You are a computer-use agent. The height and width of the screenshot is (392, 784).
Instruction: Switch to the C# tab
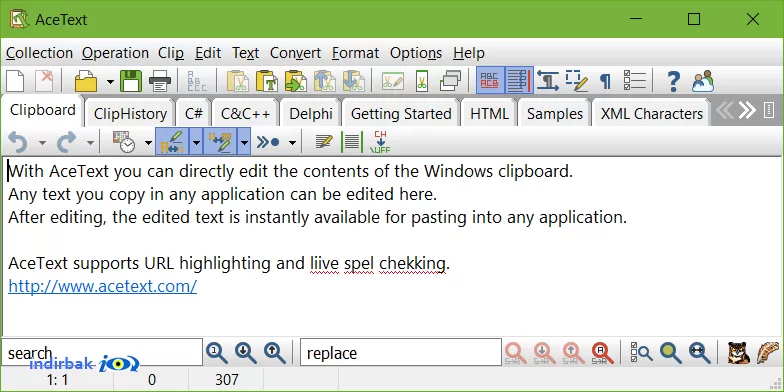click(194, 114)
